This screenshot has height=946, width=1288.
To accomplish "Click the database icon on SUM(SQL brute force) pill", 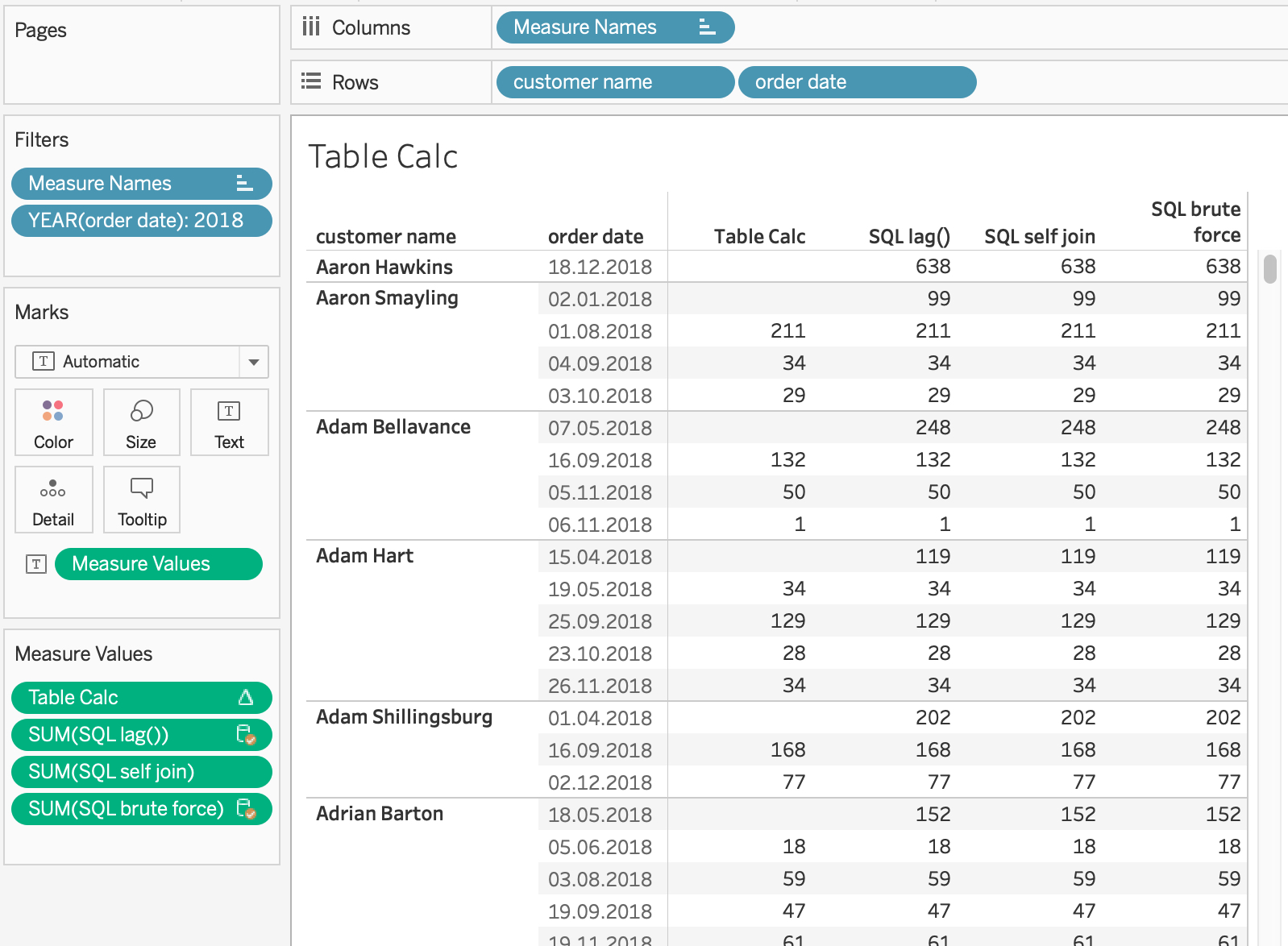I will [x=246, y=808].
